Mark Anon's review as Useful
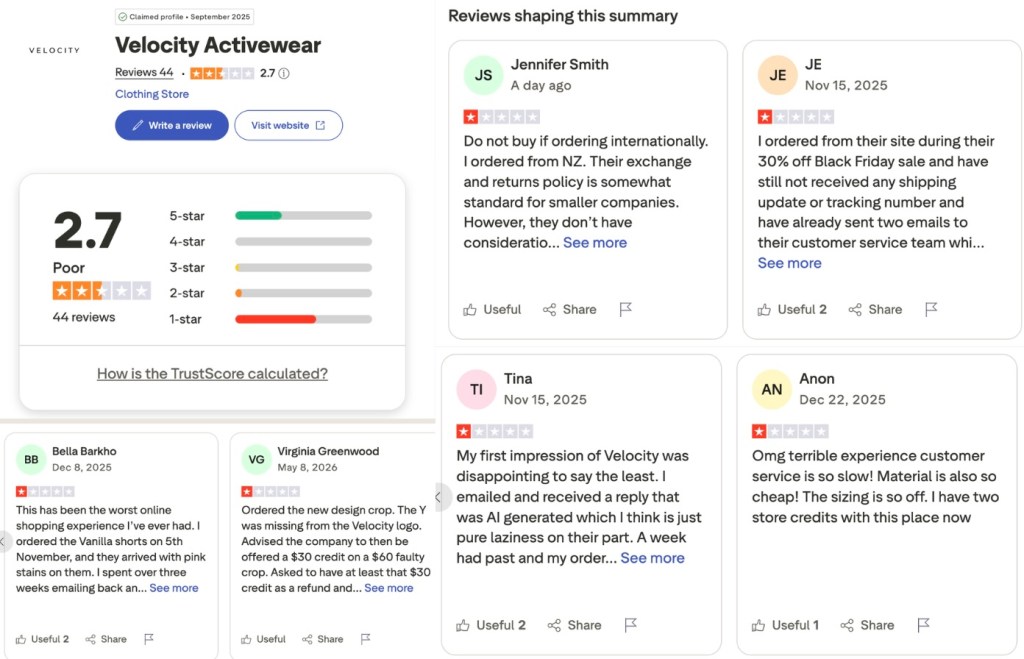 [x=785, y=625]
